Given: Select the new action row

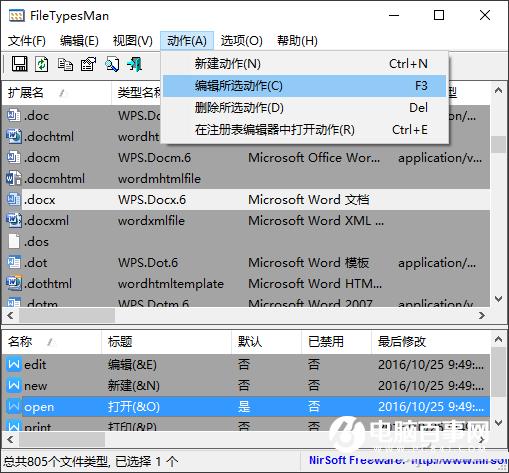Looking at the screenshot, I should [x=246, y=385].
